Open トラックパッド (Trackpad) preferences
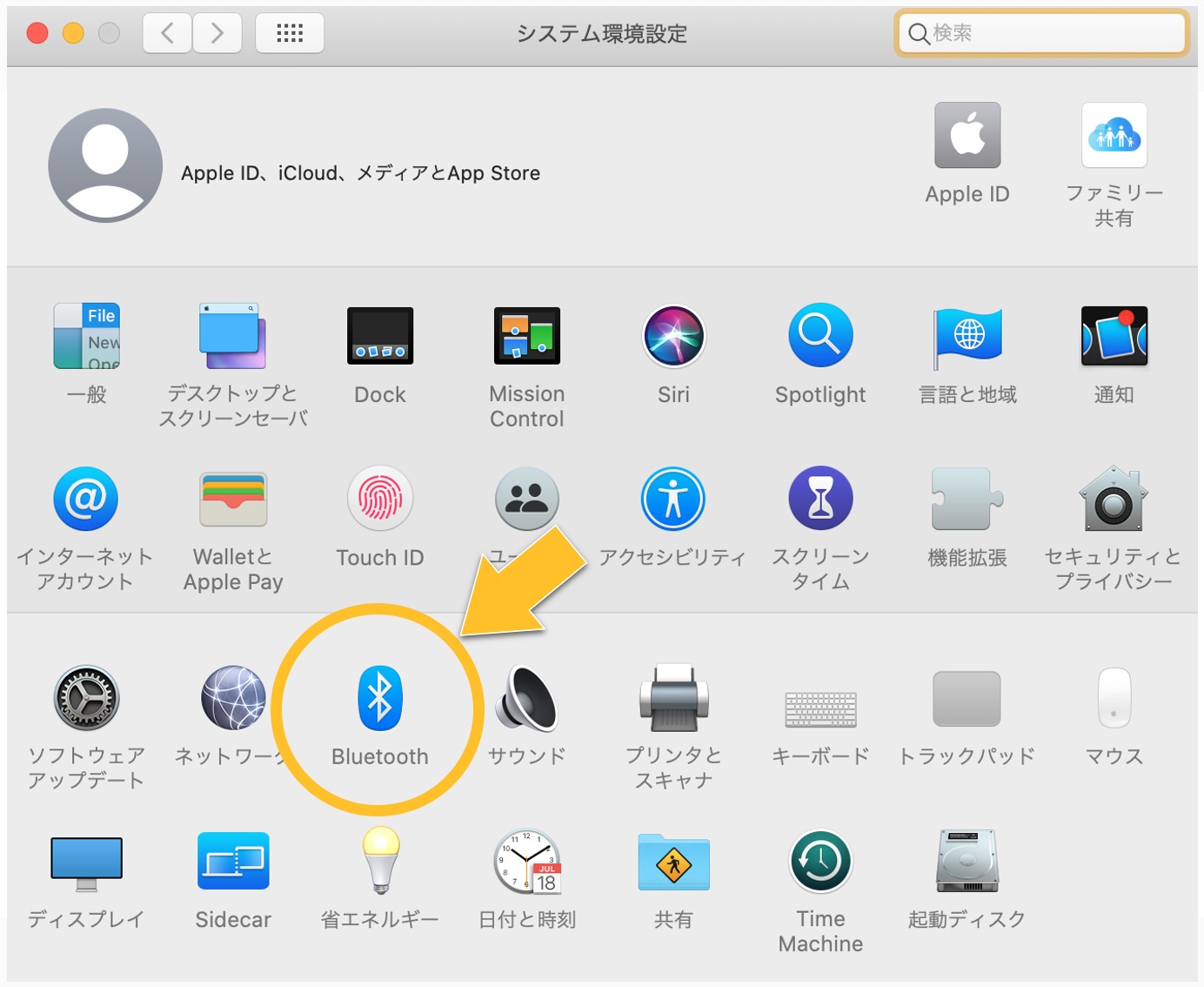1204x987 pixels. (967, 699)
